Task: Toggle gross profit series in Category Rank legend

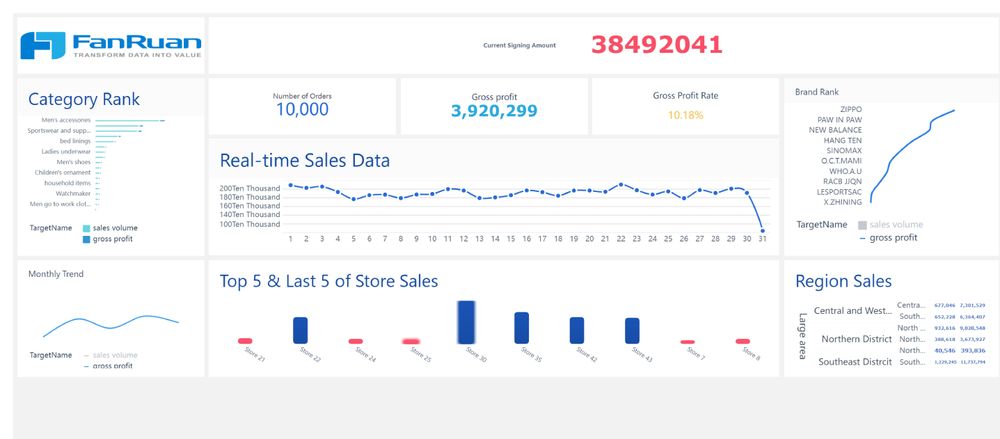Action: [x=112, y=239]
